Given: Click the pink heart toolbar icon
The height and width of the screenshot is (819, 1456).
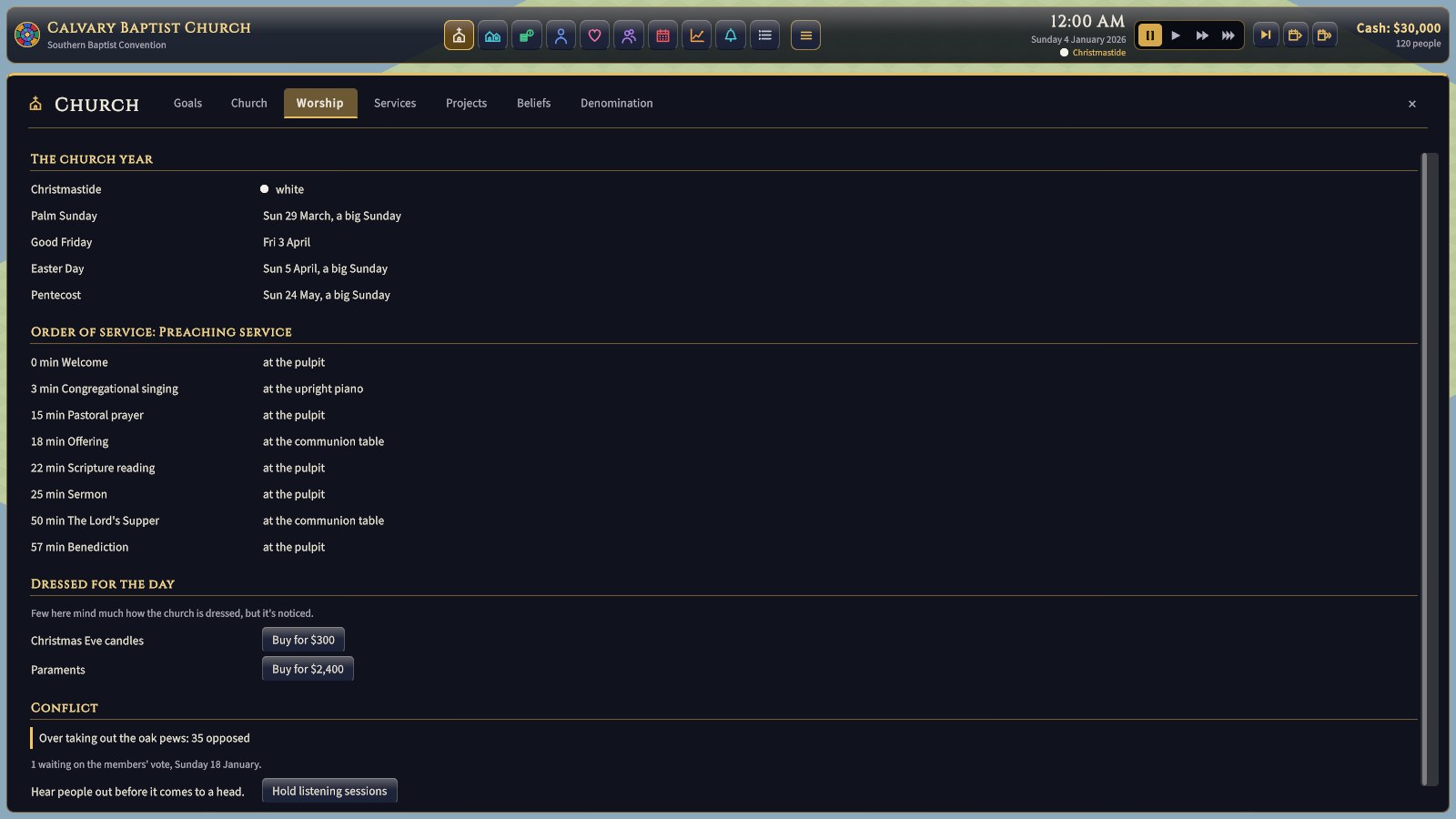Looking at the screenshot, I should point(594,35).
